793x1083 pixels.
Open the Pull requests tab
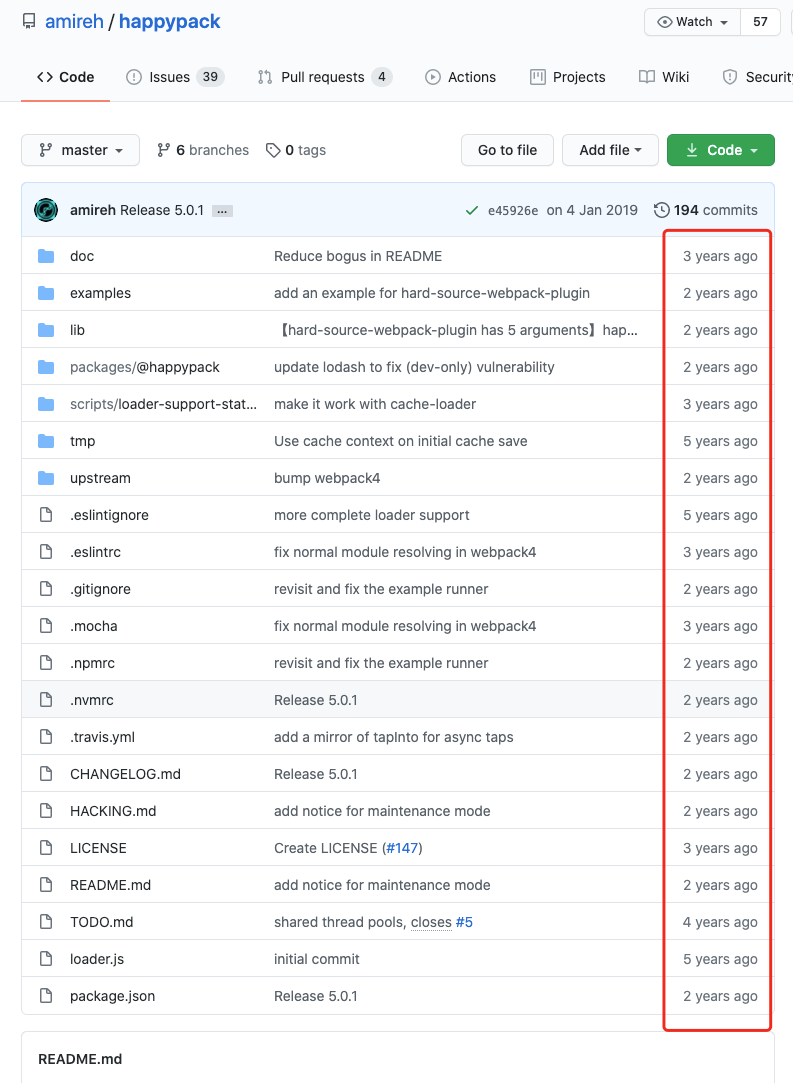pos(324,77)
